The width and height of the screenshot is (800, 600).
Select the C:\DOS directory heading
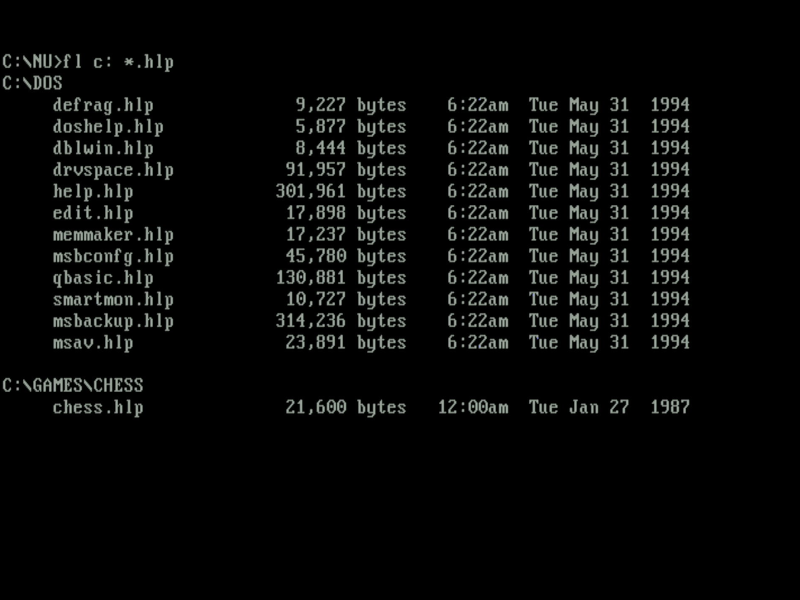pyautogui.click(x=32, y=83)
